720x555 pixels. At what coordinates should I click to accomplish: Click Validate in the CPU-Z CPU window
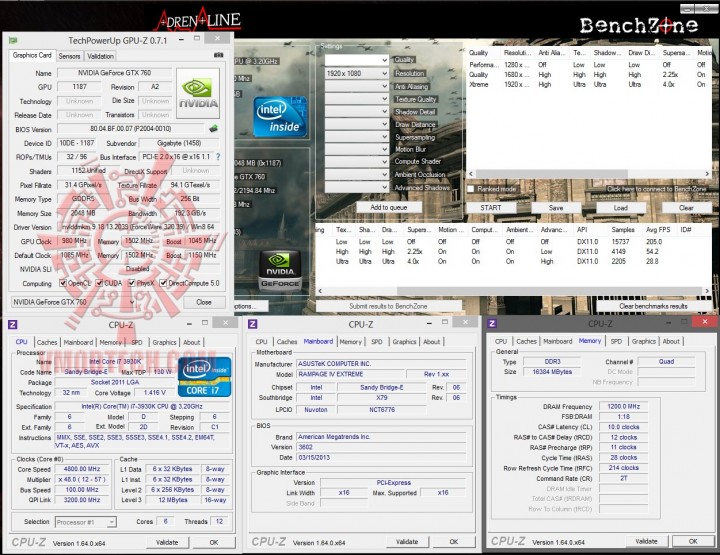(x=167, y=542)
